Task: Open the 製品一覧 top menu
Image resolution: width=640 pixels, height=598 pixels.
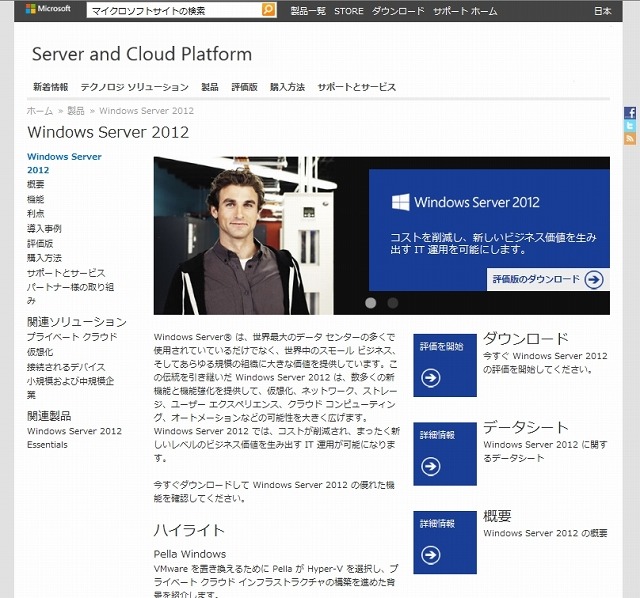Action: click(307, 11)
